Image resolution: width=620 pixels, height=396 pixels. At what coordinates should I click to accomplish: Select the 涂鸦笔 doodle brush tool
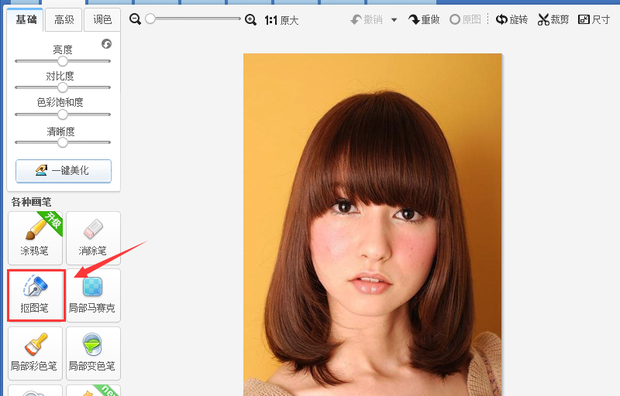pos(35,238)
